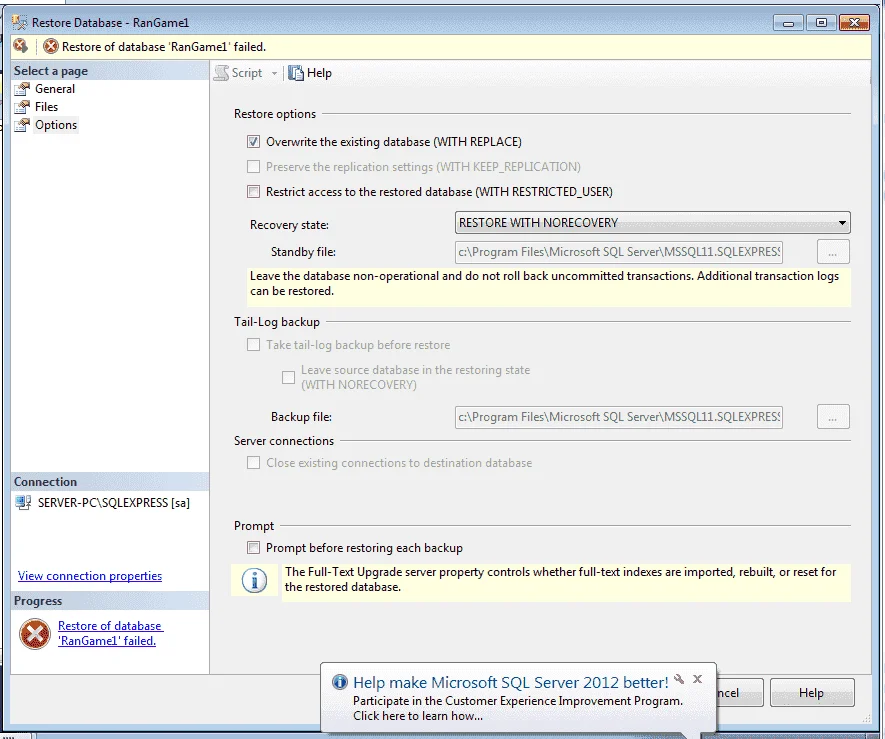Toggle Preserve the replication settings checkbox

(x=253, y=167)
